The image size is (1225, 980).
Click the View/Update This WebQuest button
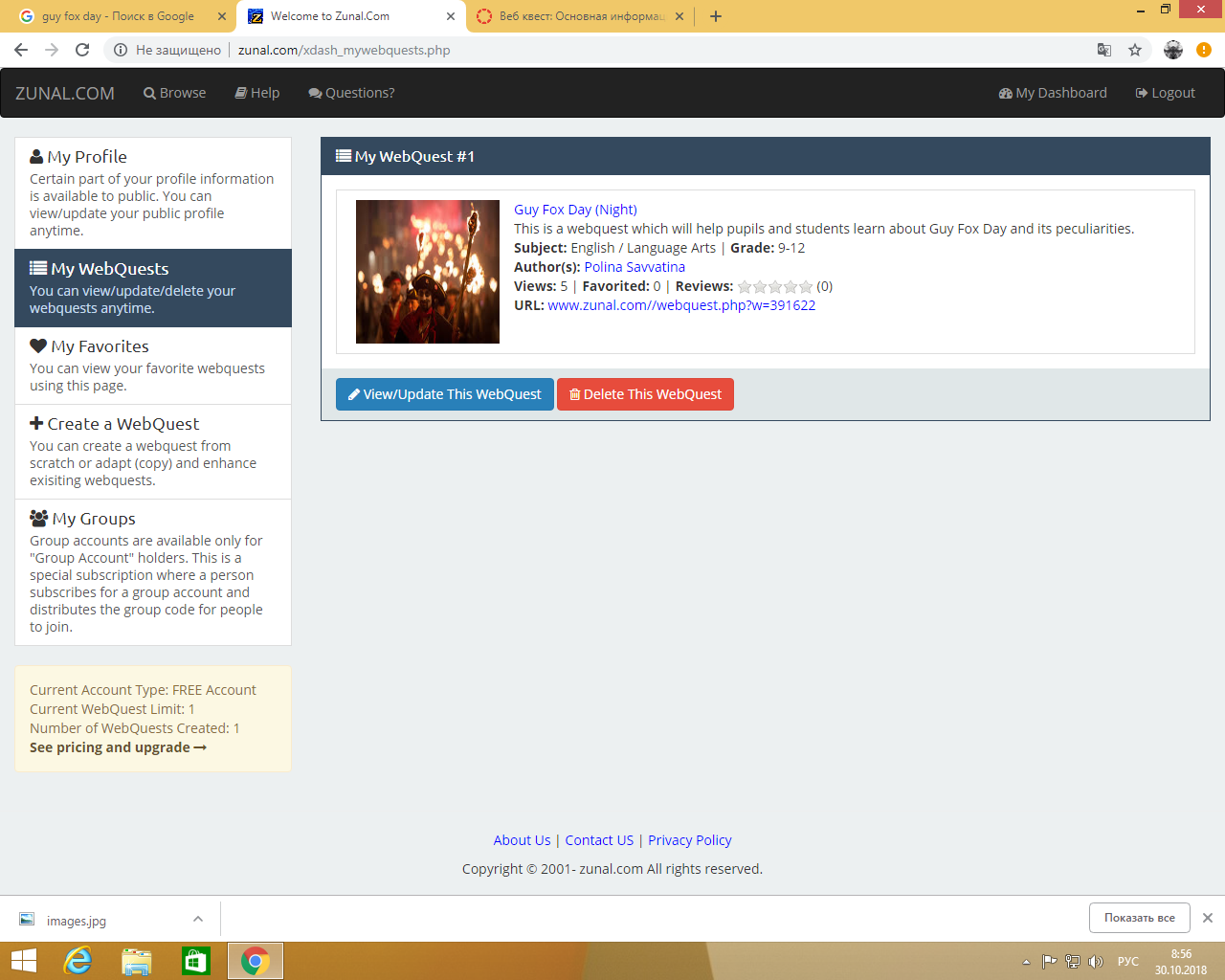point(444,394)
